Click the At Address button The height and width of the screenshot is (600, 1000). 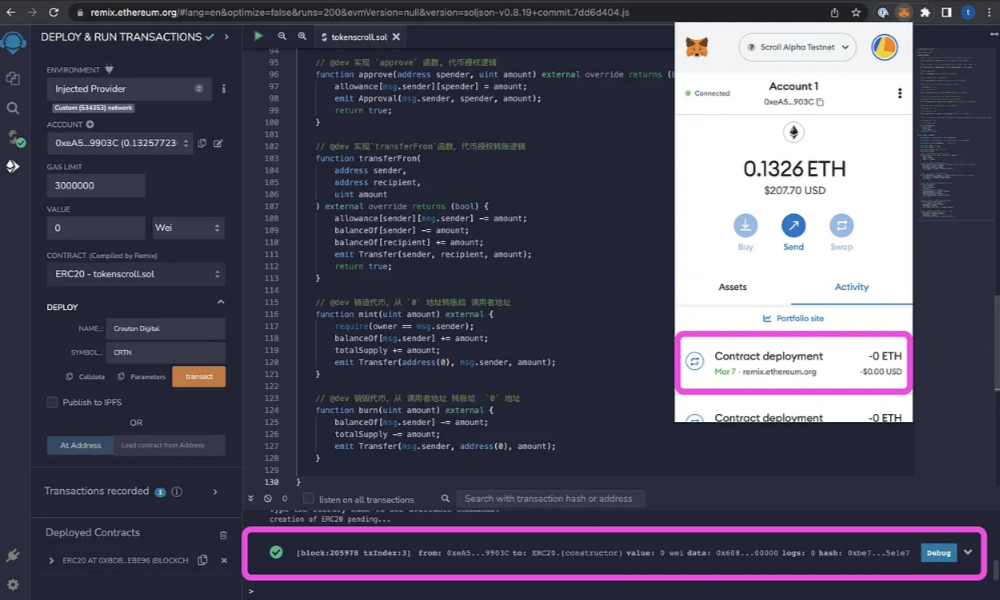click(x=80, y=445)
